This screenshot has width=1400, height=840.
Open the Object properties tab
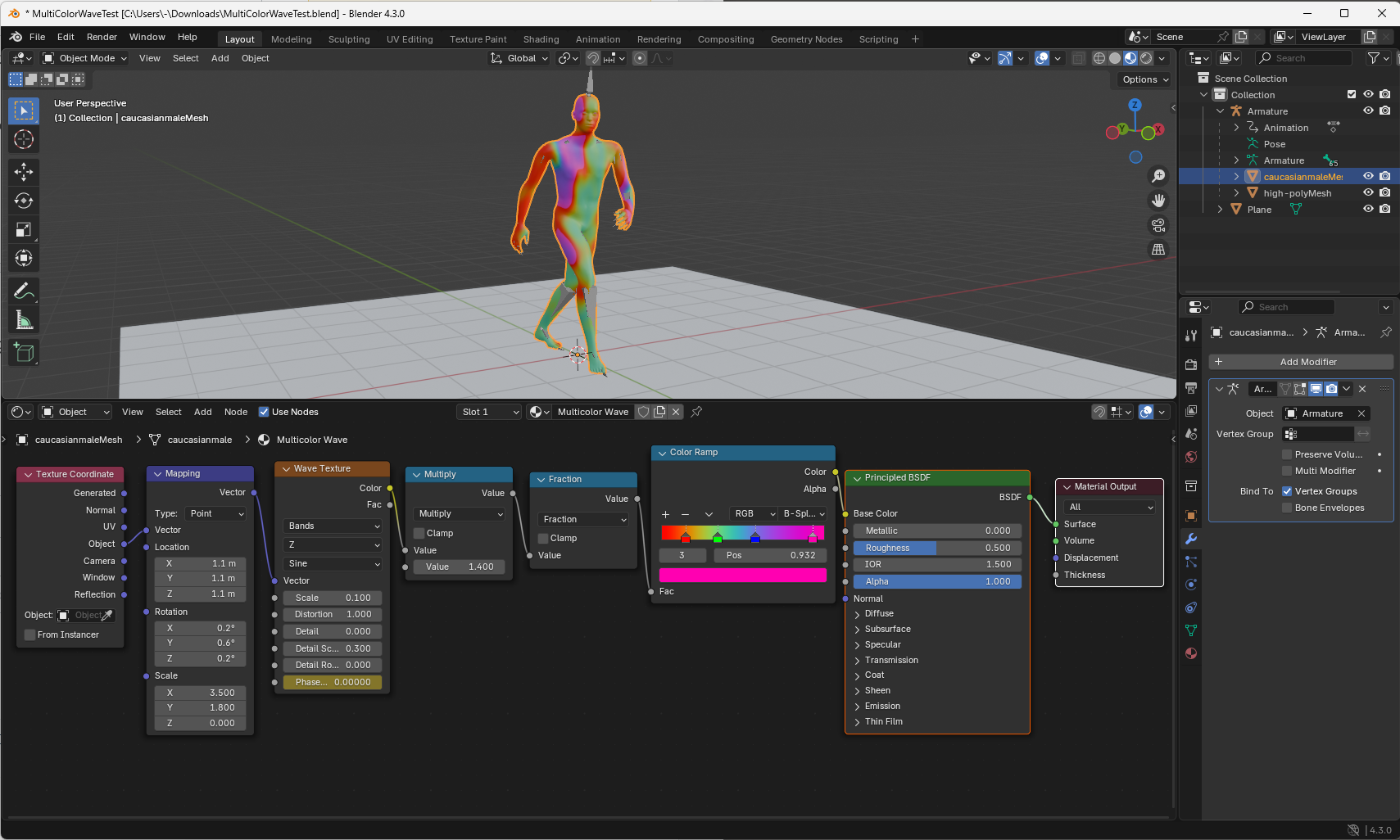pyautogui.click(x=1191, y=516)
